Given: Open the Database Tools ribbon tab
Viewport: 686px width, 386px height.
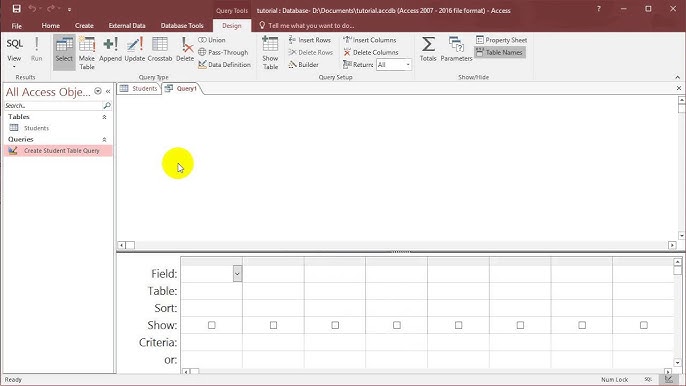Looking at the screenshot, I should [182, 26].
